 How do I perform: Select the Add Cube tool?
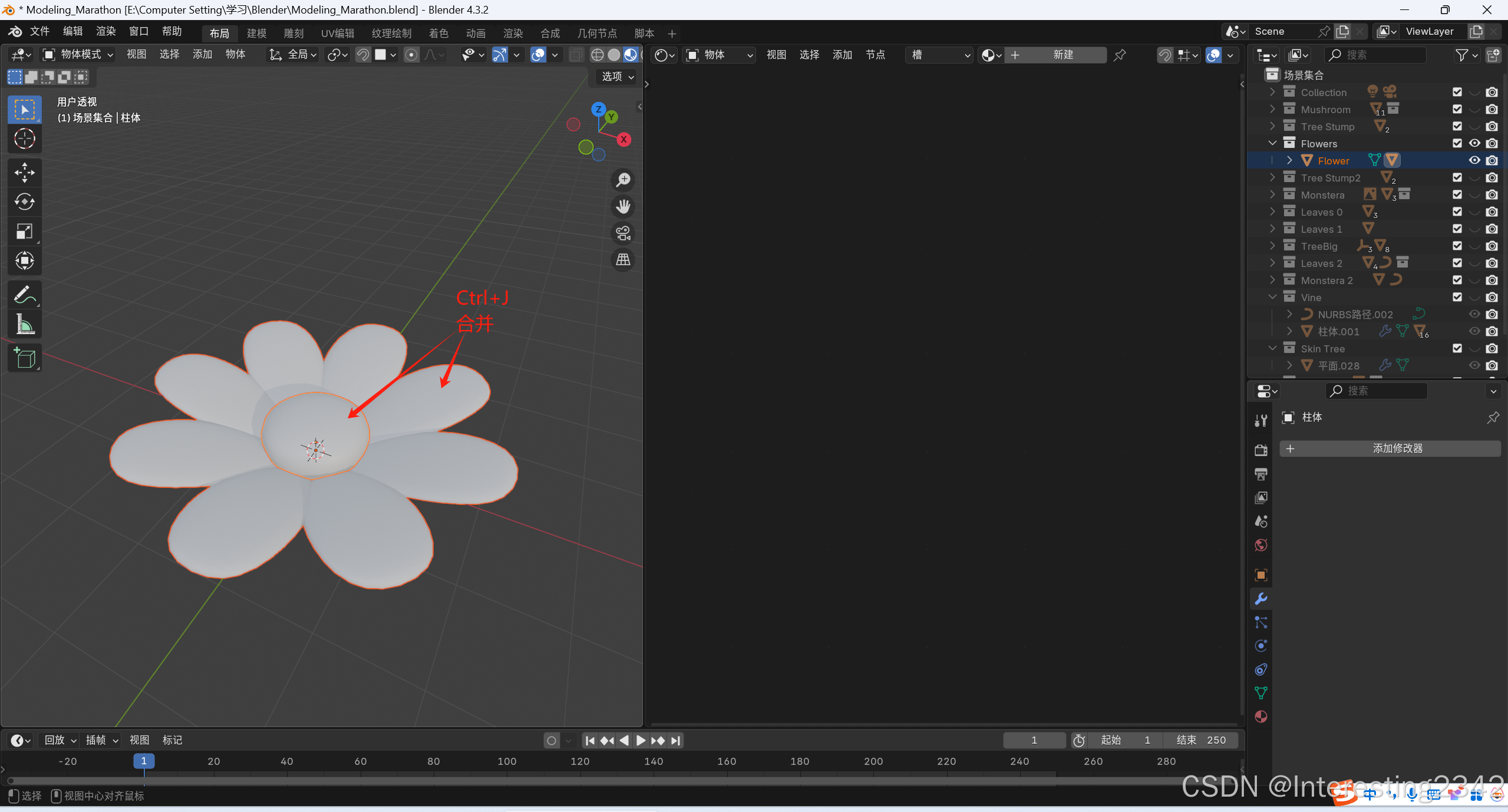(24, 358)
